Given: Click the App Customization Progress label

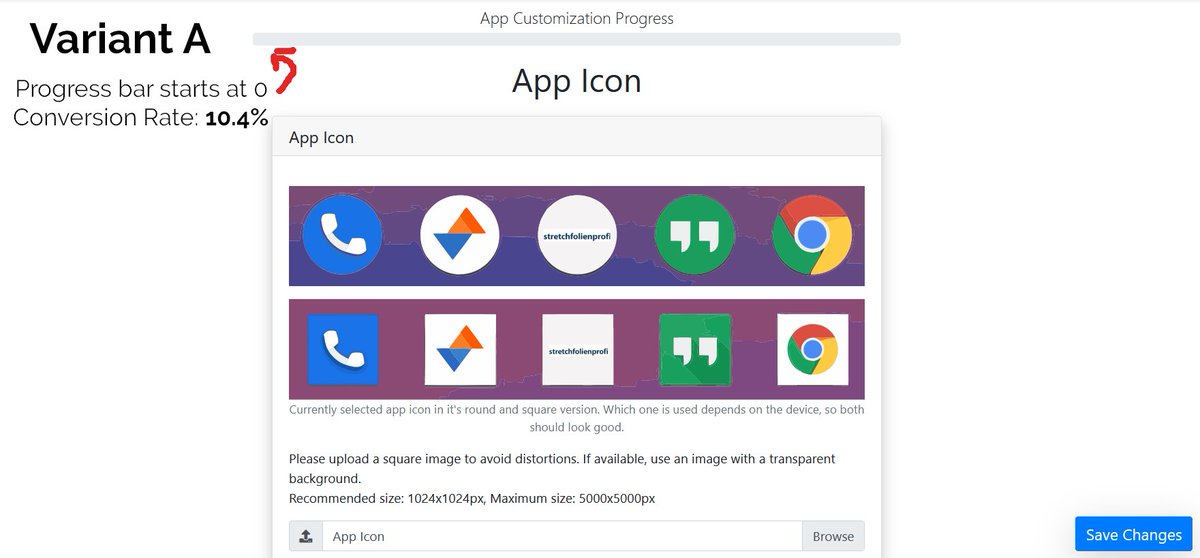Looking at the screenshot, I should [x=577, y=18].
